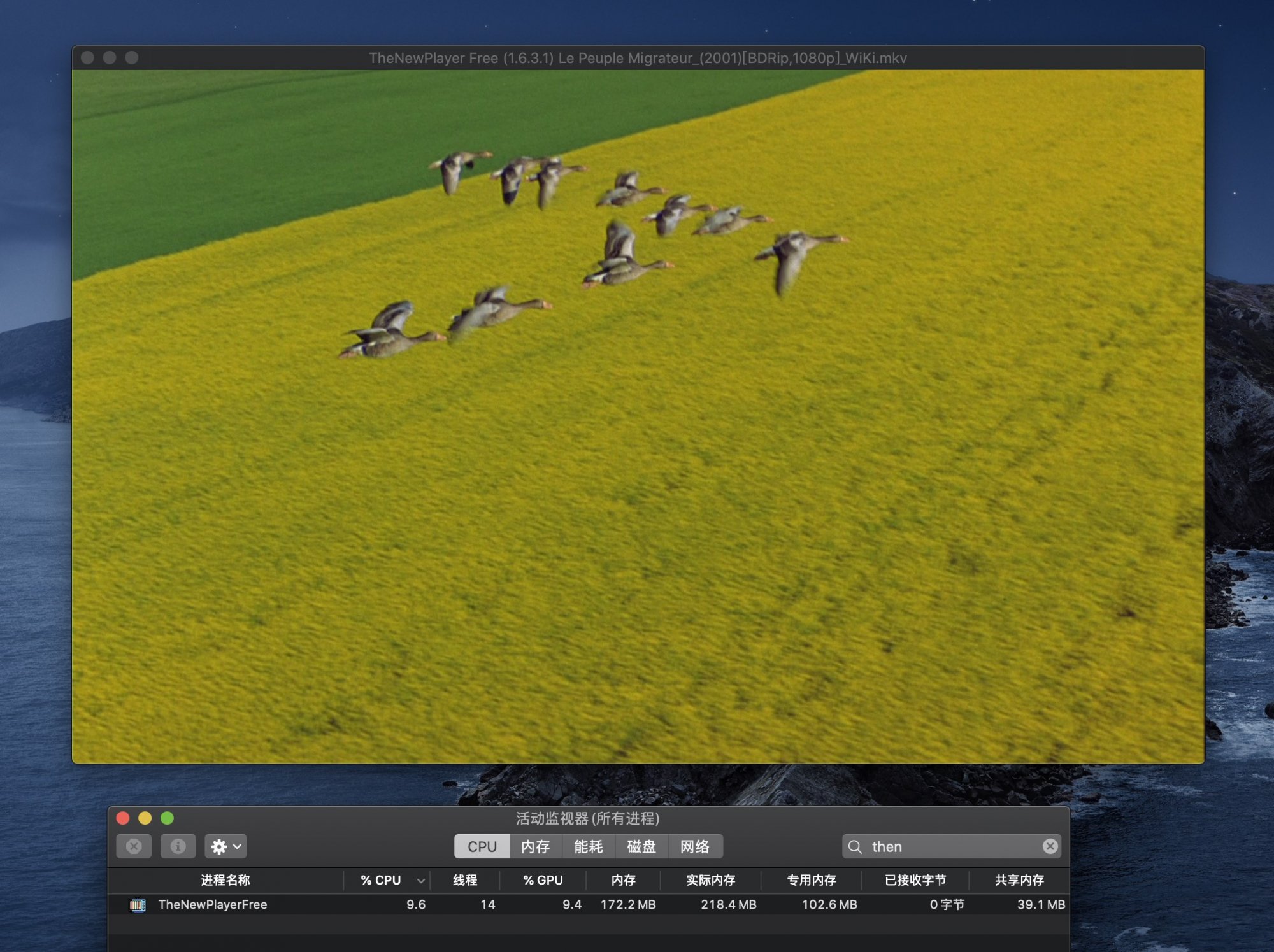Clear the search field text

[x=1050, y=846]
